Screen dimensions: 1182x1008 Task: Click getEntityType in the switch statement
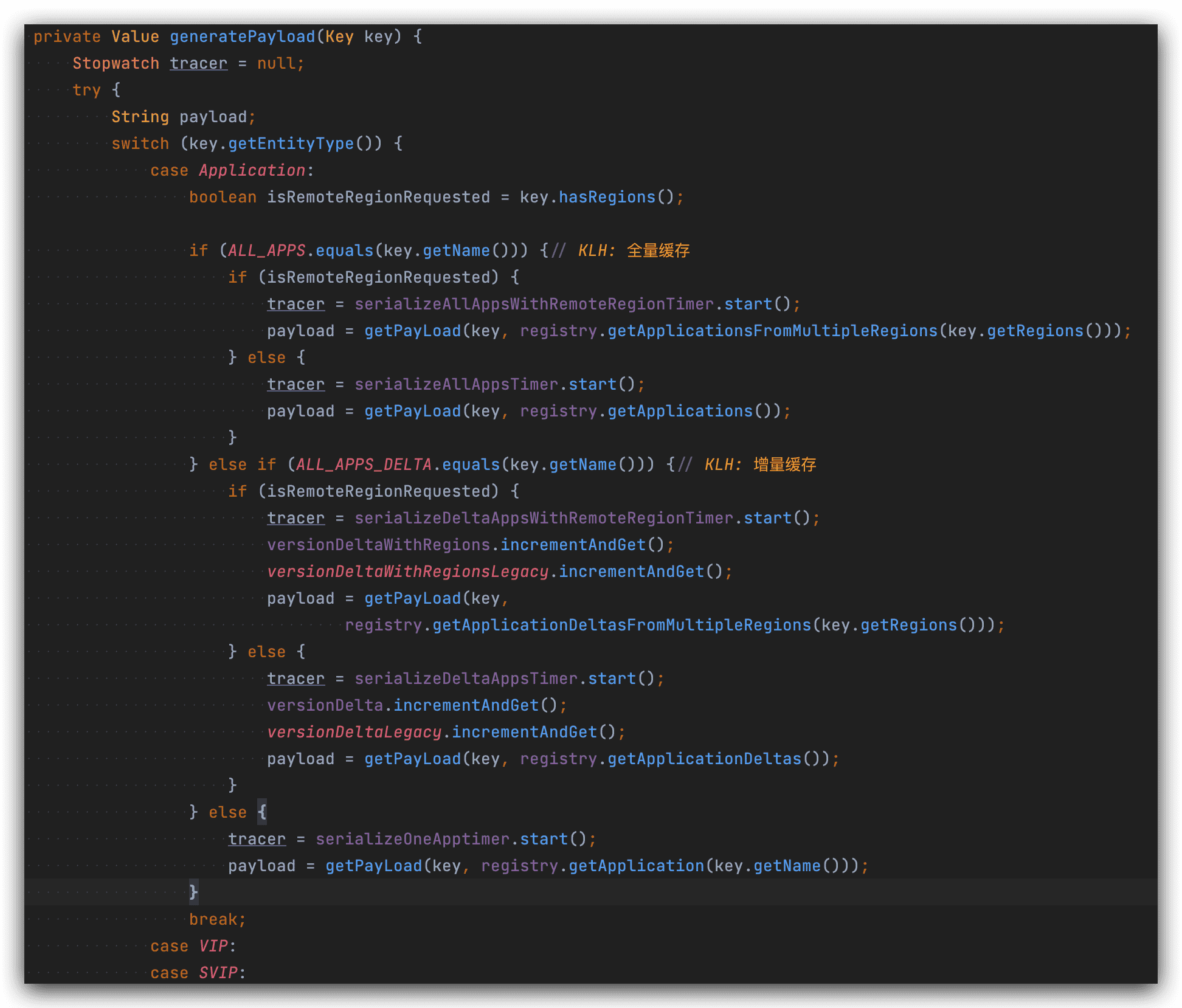point(291,144)
